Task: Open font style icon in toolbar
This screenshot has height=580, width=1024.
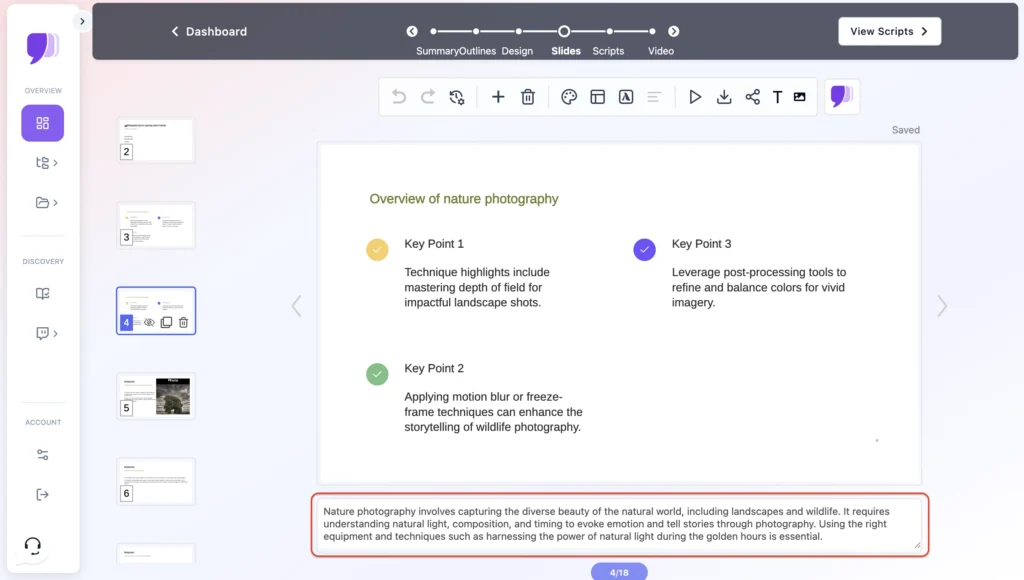Action: [626, 97]
